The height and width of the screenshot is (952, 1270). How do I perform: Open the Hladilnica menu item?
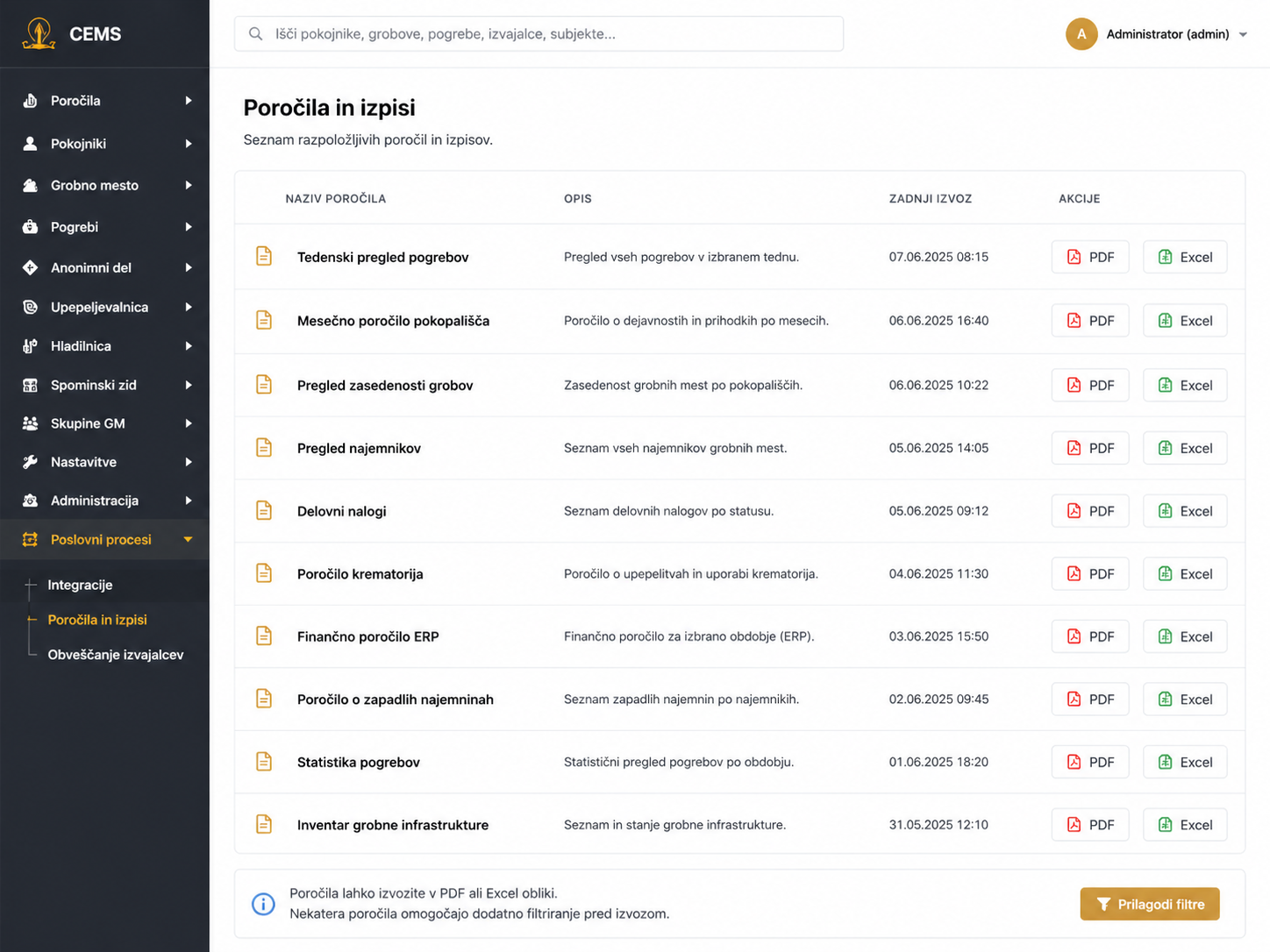tap(104, 346)
